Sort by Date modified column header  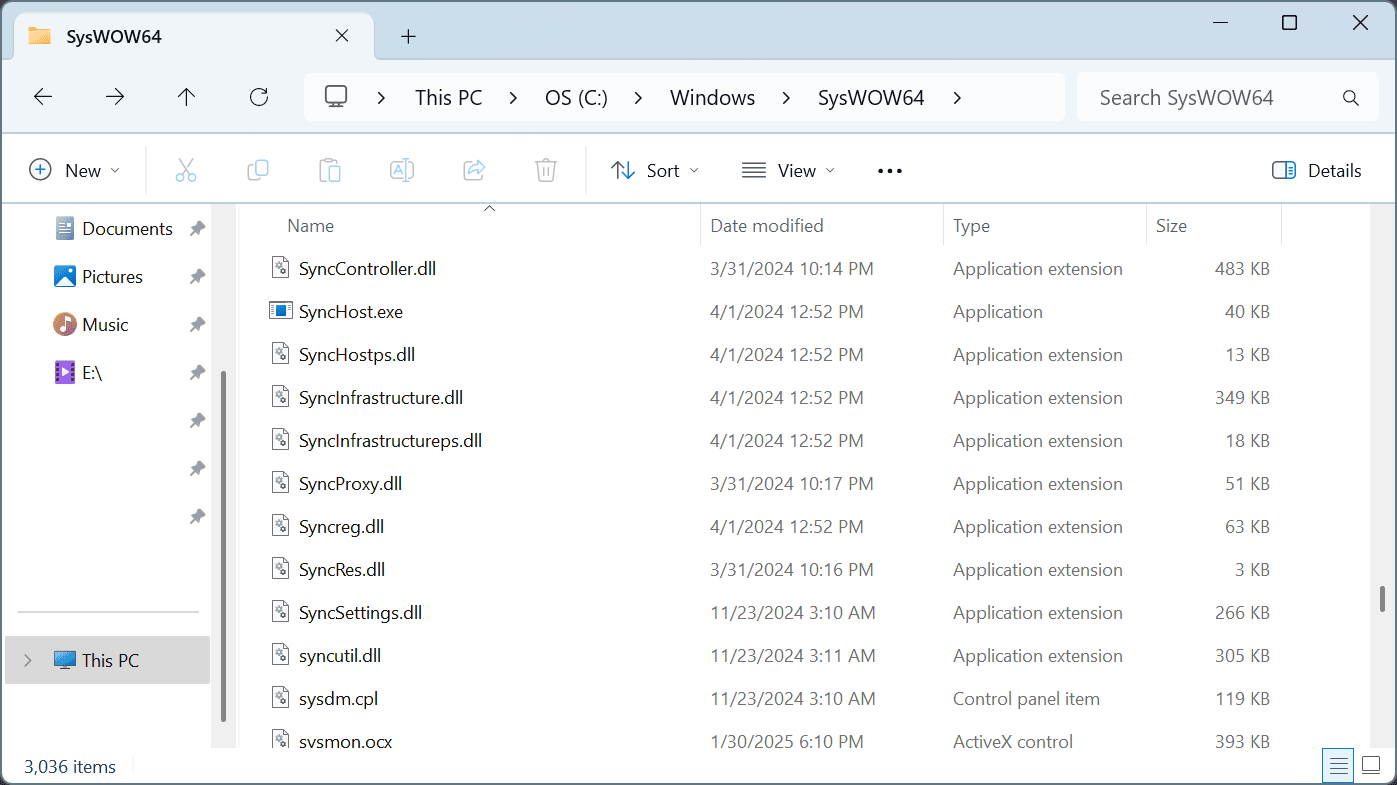click(x=822, y=226)
